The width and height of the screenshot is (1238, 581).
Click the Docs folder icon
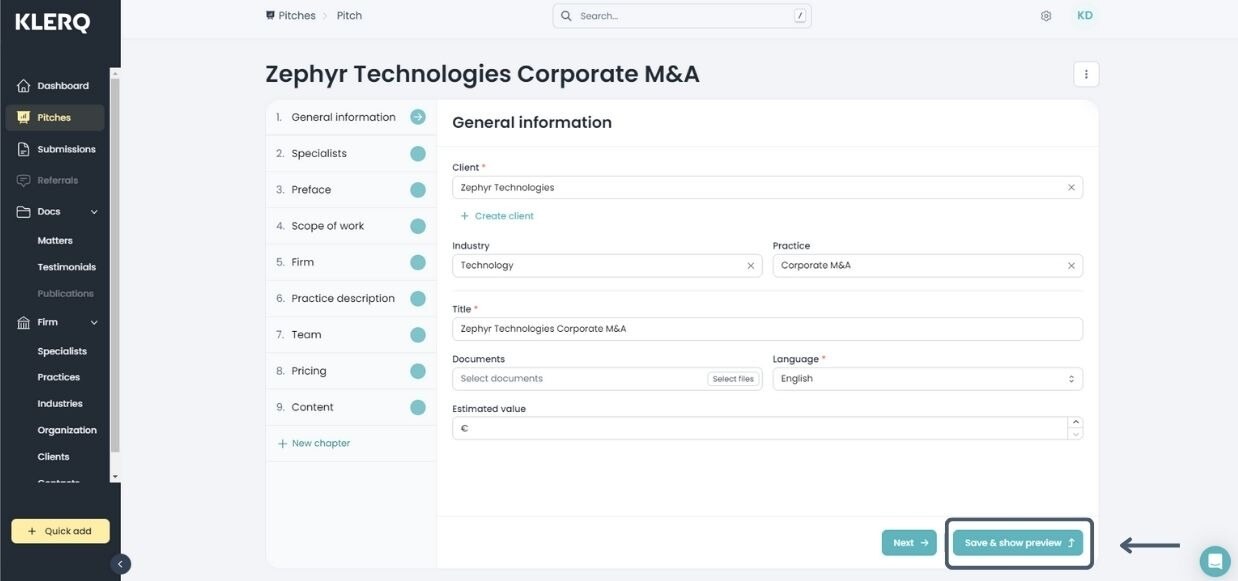click(23, 212)
